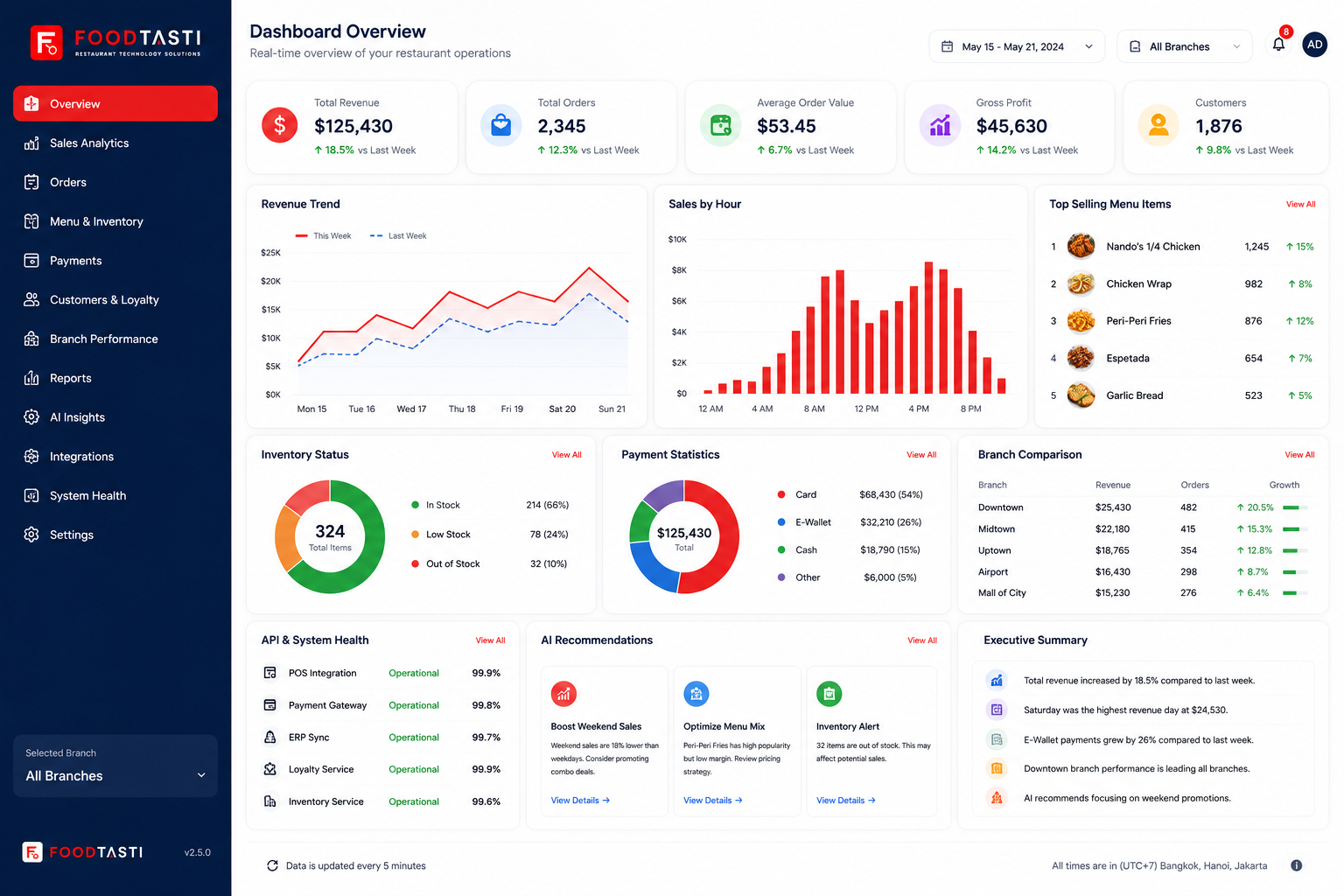1344x896 pixels.
Task: Click the Boost Weekend Sales chart icon
Action: [563, 694]
